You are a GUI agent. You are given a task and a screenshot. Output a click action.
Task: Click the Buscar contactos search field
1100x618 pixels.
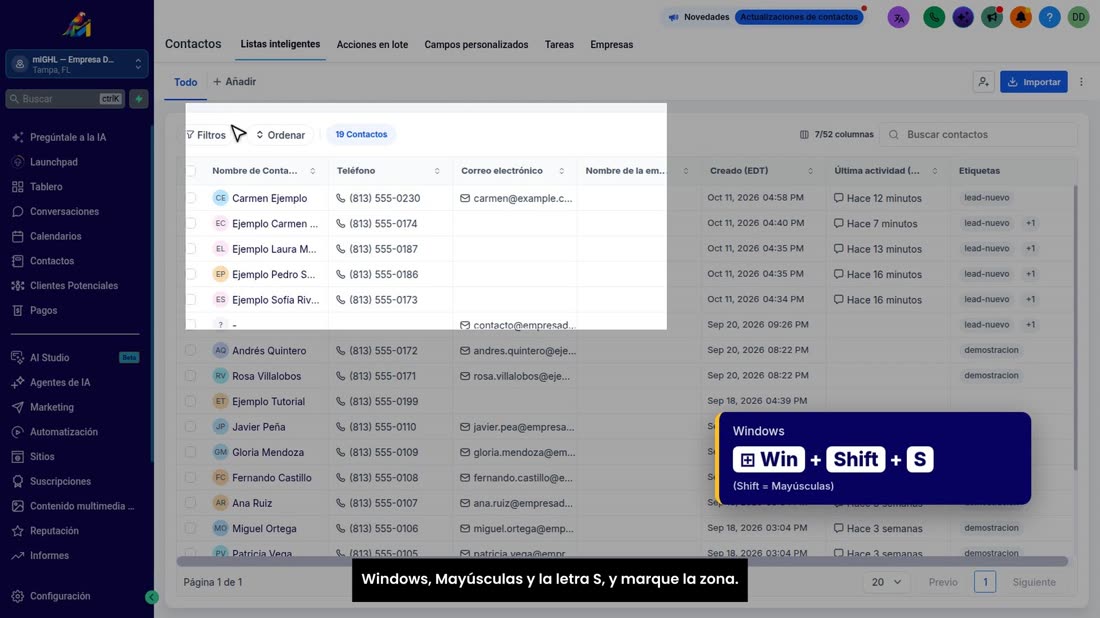pyautogui.click(x=979, y=135)
